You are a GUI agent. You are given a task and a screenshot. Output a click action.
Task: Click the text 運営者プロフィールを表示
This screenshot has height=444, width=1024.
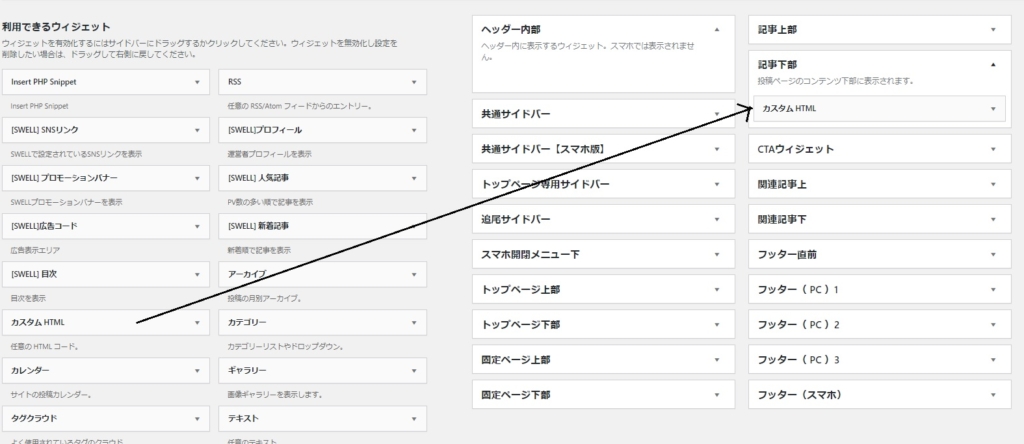[x=270, y=154]
